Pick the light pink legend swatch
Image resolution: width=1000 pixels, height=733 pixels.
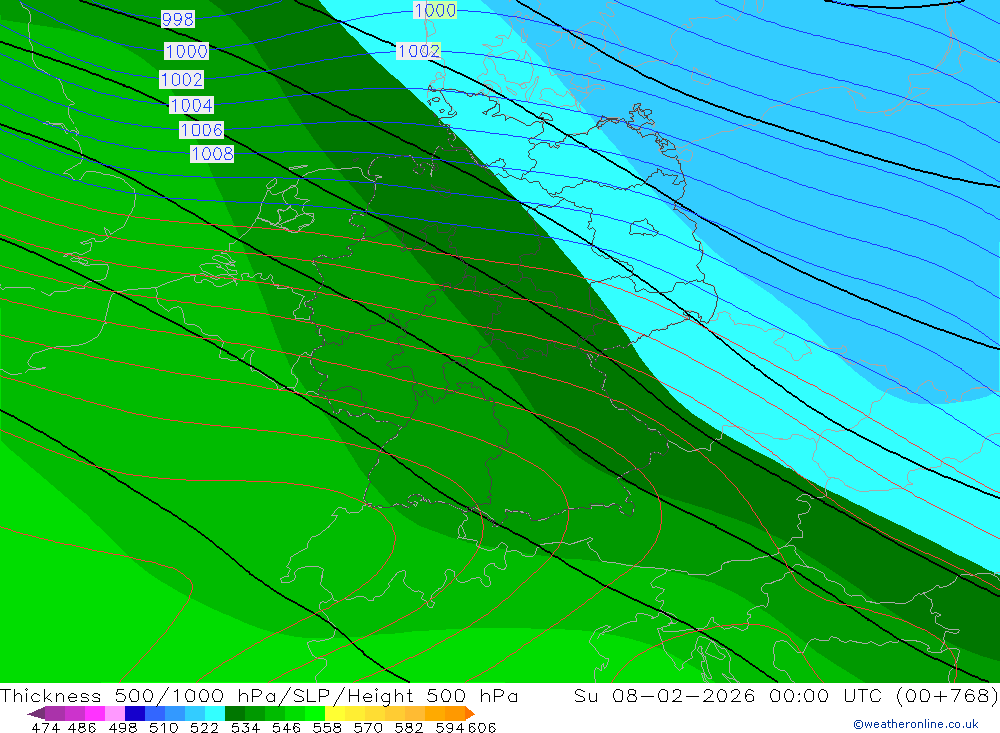115,713
